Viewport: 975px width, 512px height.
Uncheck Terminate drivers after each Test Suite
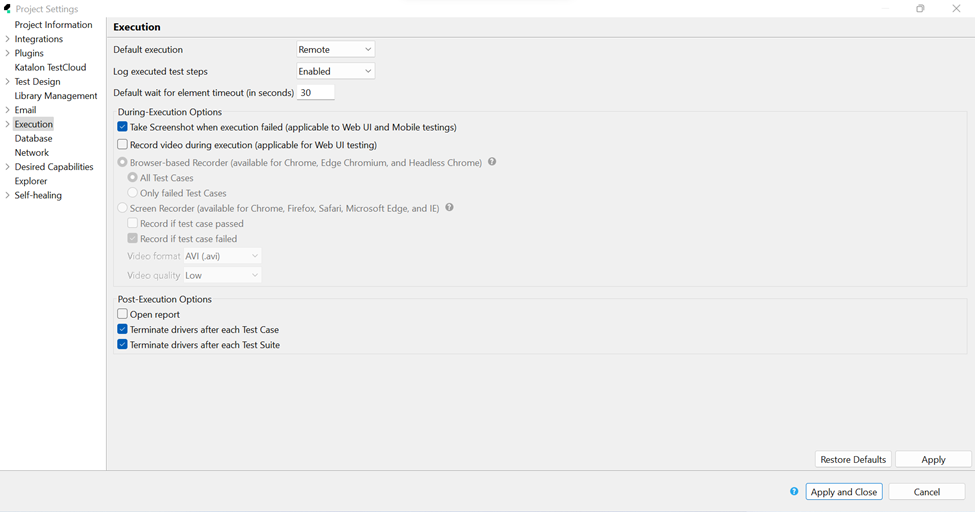(122, 345)
